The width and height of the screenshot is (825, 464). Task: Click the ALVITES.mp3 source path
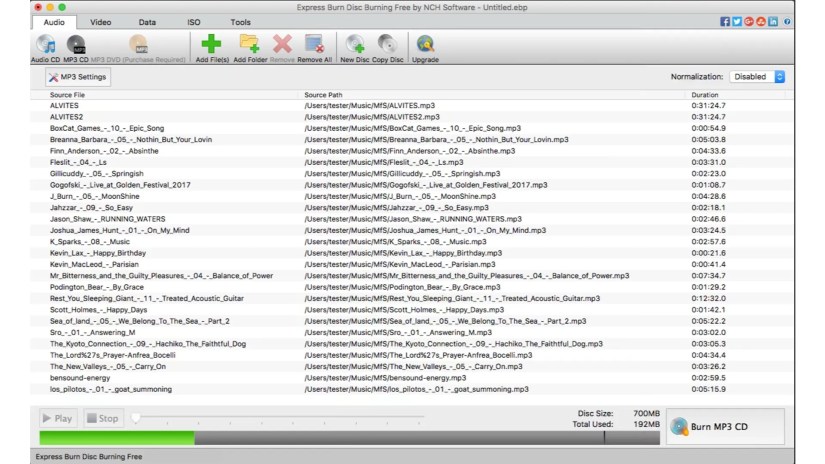click(x=369, y=106)
